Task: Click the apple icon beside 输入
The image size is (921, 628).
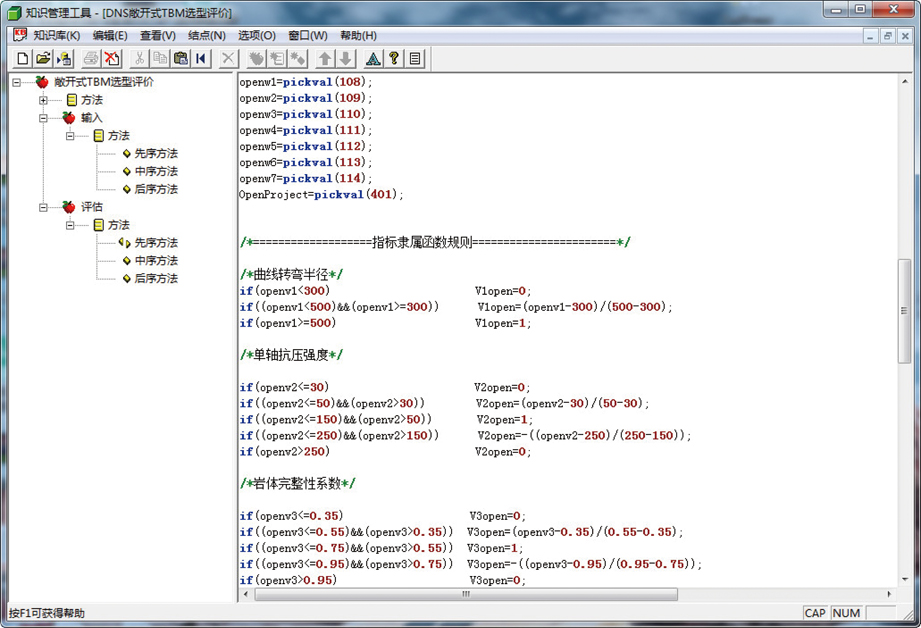Action: coord(69,117)
